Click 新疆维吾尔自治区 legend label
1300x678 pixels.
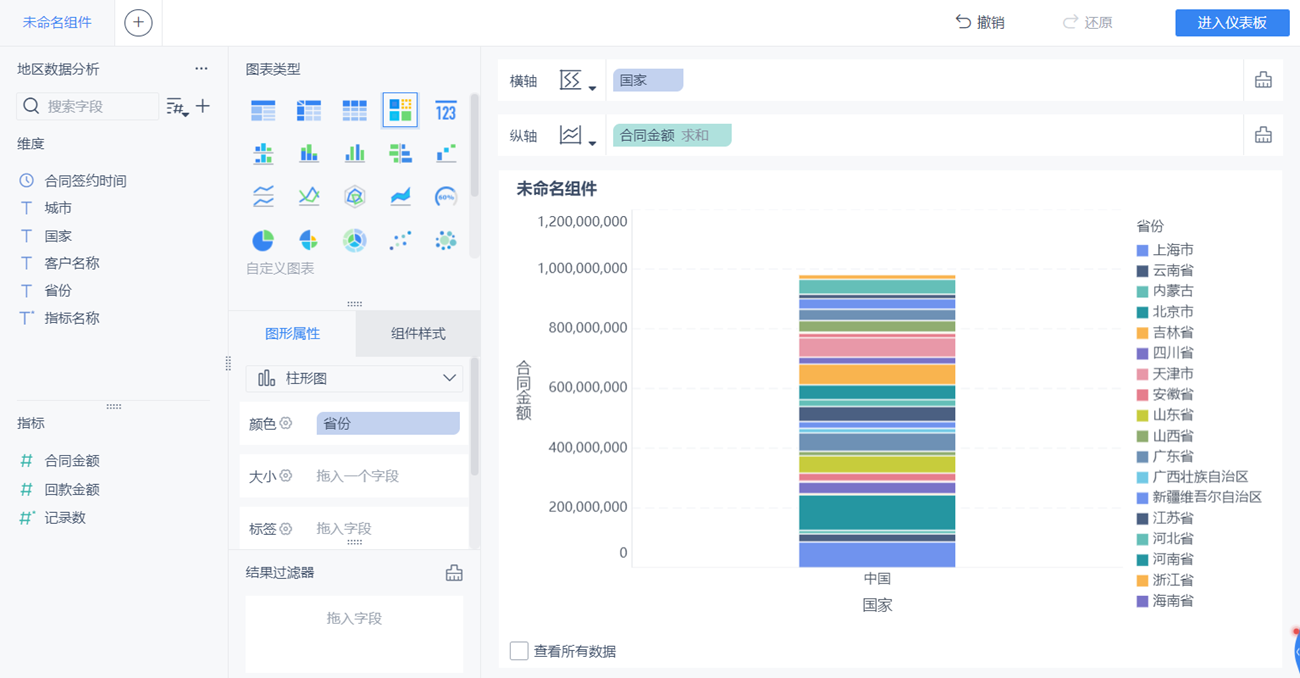1207,497
